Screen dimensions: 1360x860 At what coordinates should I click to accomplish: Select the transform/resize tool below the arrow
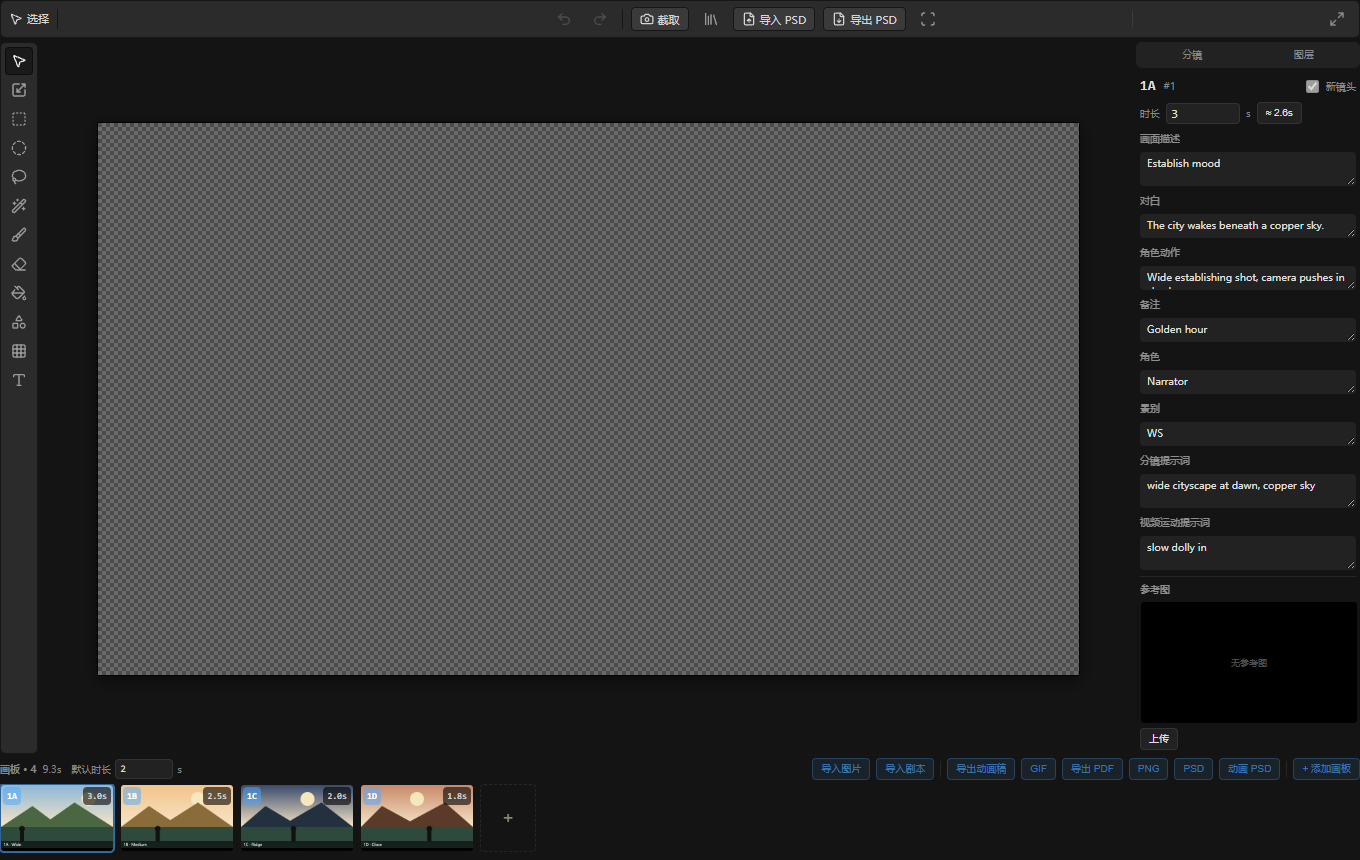19,90
